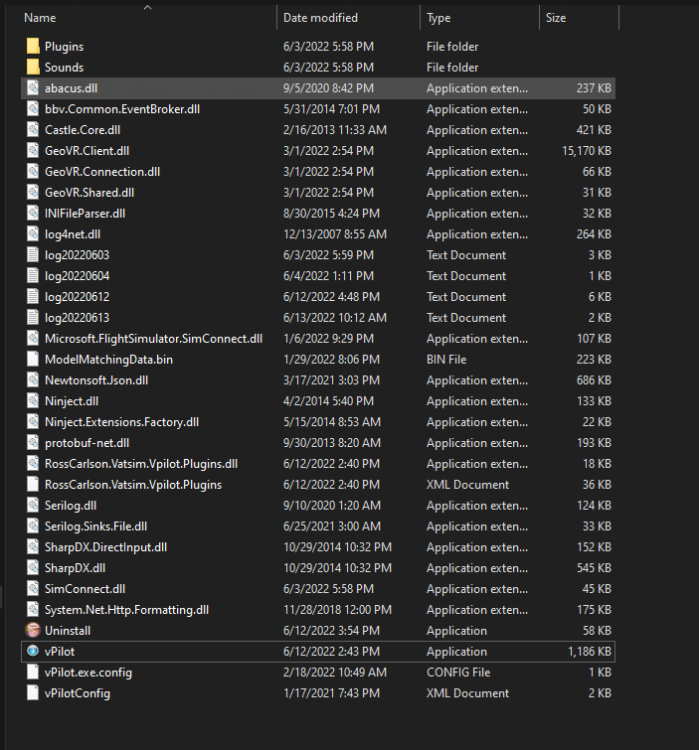699x750 pixels.
Task: Select the RossCarlson.Vatsim.Vpilot.Plugins.dll file name
Action: [x=141, y=463]
